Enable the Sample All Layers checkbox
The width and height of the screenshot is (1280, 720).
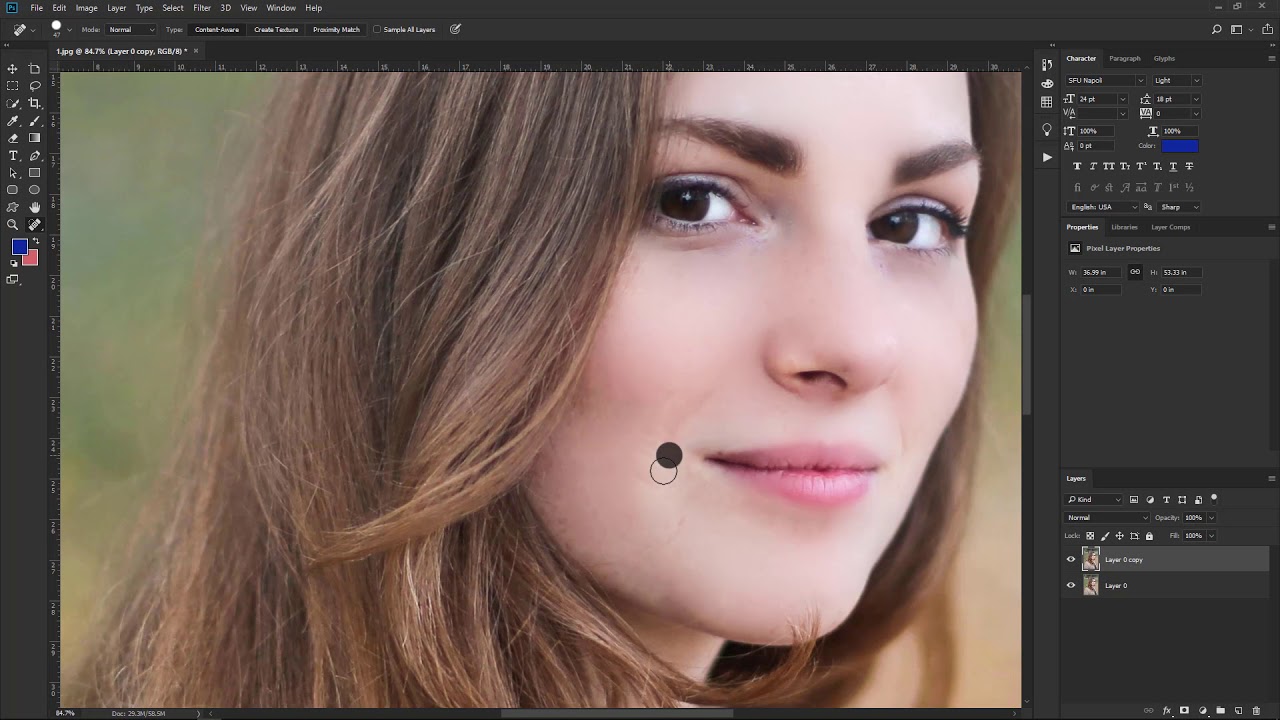(x=378, y=30)
